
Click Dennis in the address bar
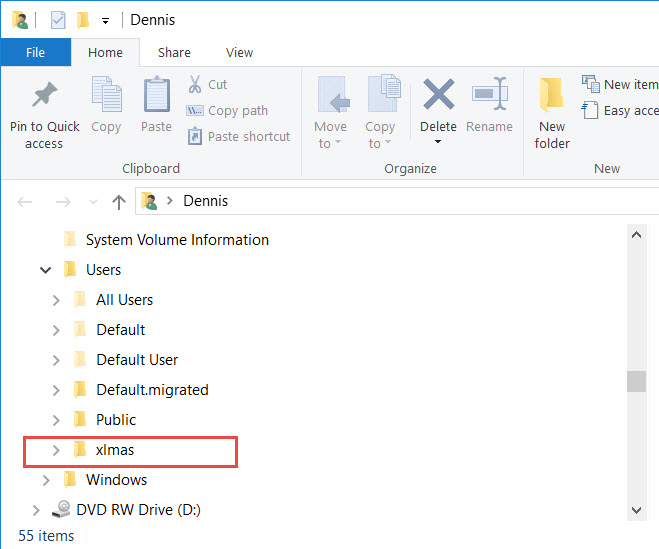tap(206, 201)
